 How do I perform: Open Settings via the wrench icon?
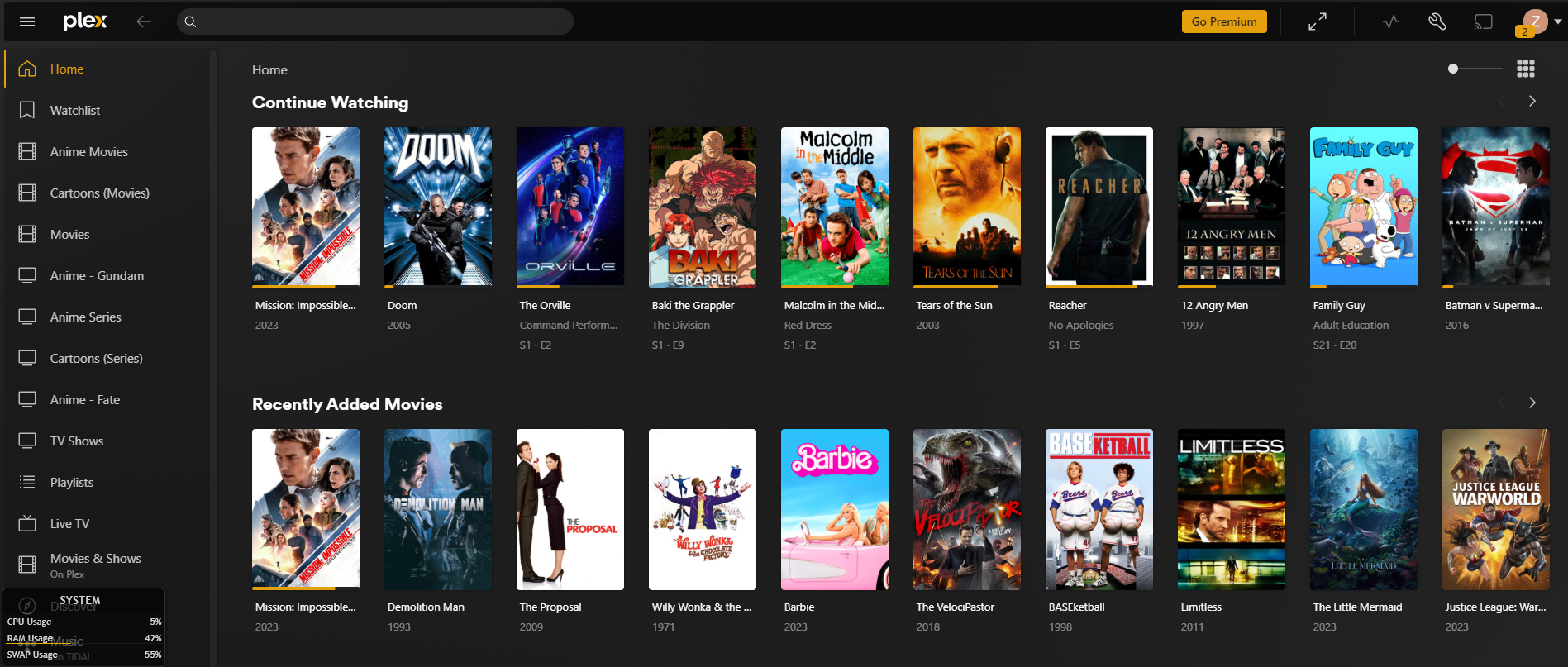tap(1437, 21)
